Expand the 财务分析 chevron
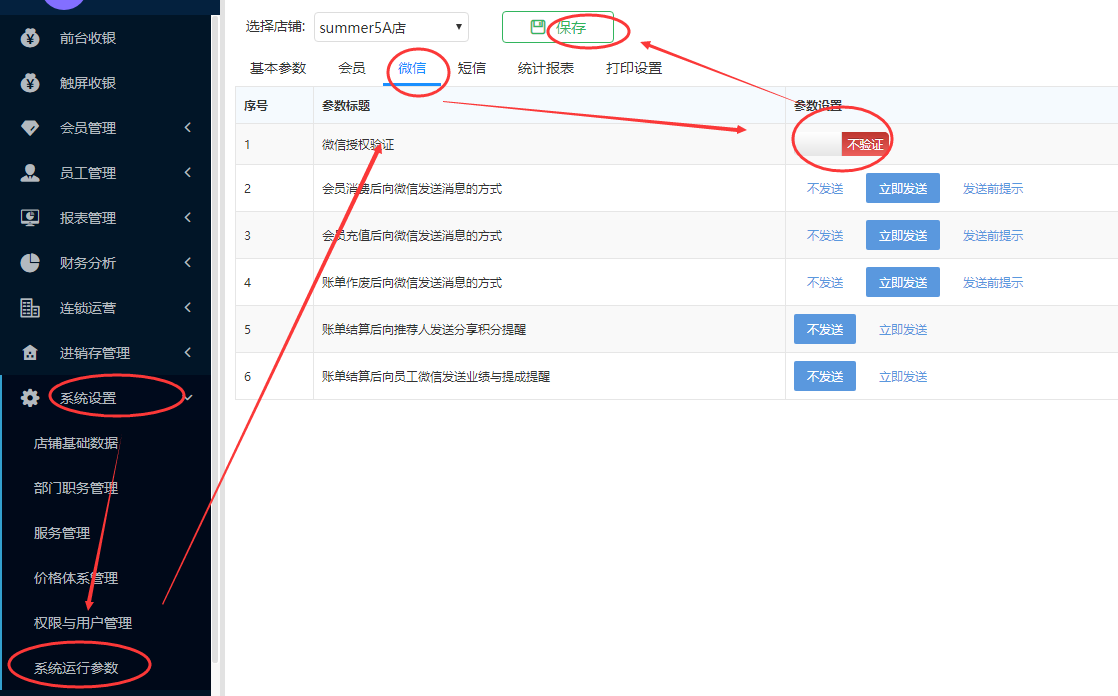Screen dimensions: 1118x696 (188, 262)
